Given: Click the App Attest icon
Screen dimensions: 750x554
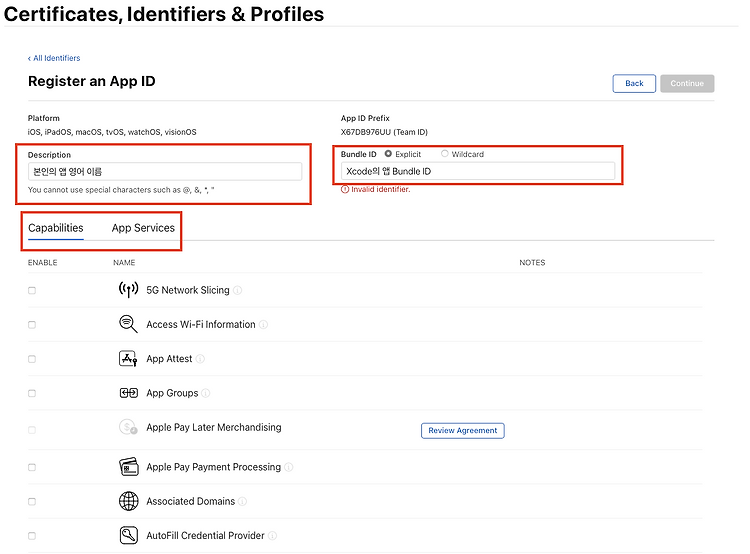Looking at the screenshot, I should (128, 359).
